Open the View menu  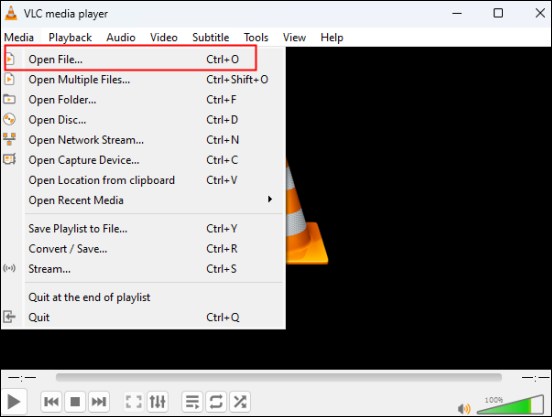click(294, 37)
